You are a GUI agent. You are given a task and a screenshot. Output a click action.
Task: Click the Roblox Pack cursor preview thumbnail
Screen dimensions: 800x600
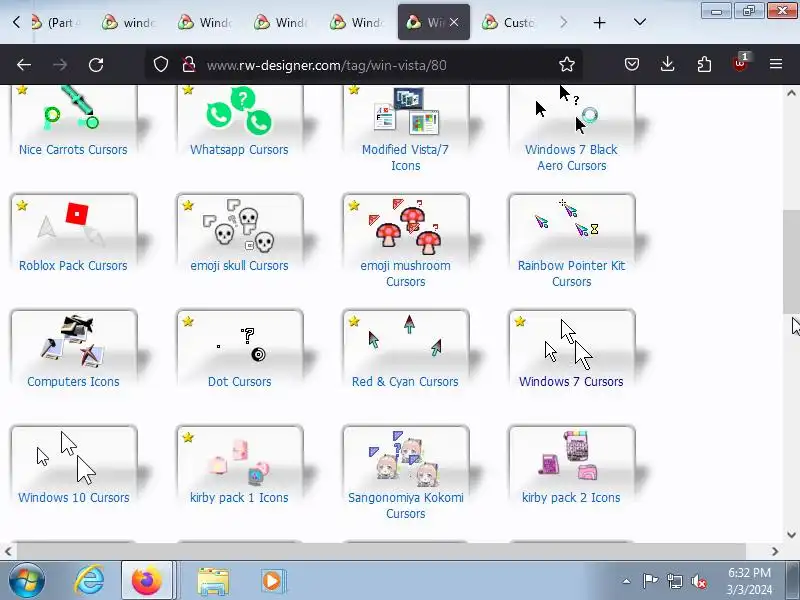73,226
